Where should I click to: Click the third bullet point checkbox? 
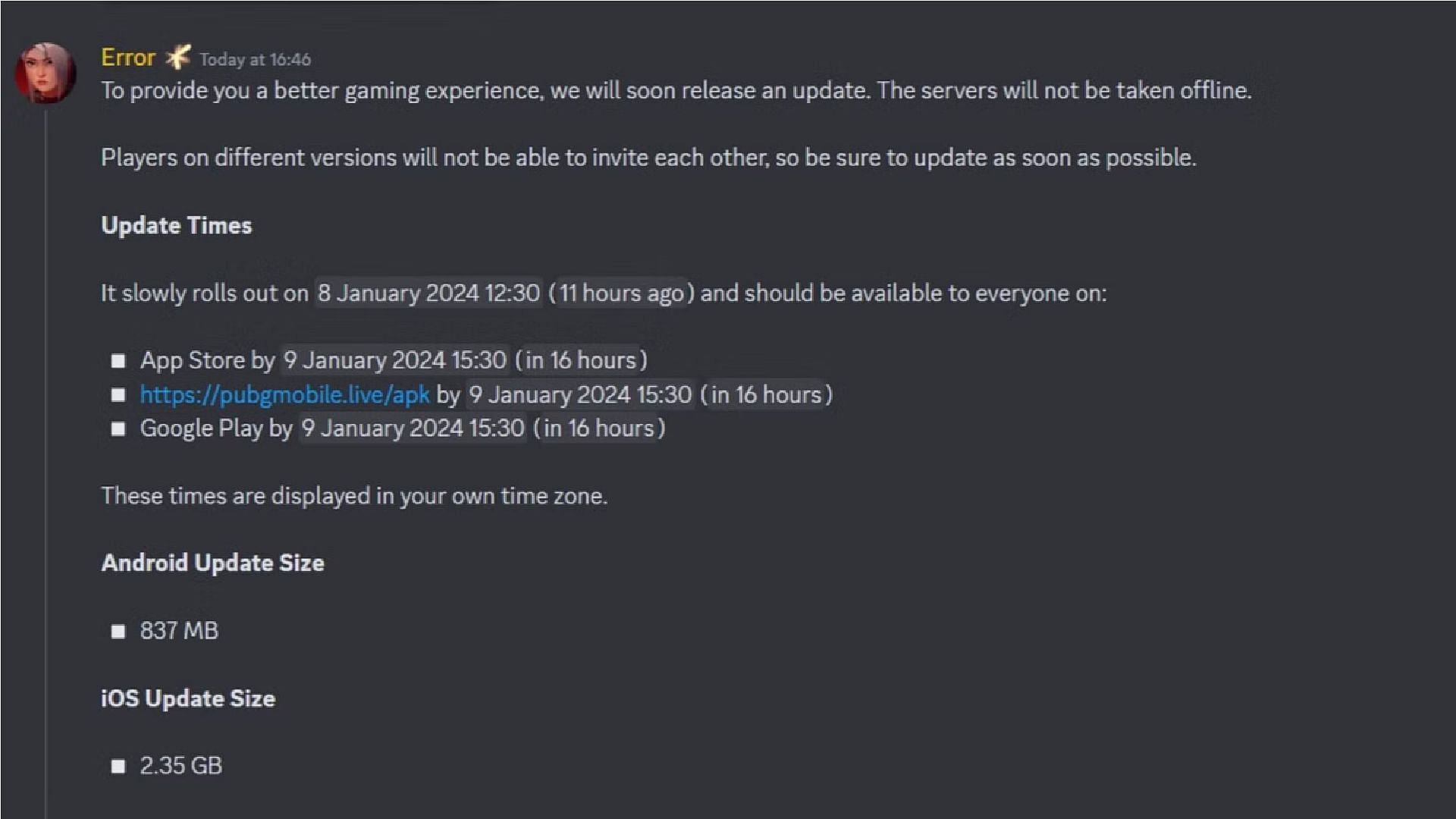pos(119,428)
